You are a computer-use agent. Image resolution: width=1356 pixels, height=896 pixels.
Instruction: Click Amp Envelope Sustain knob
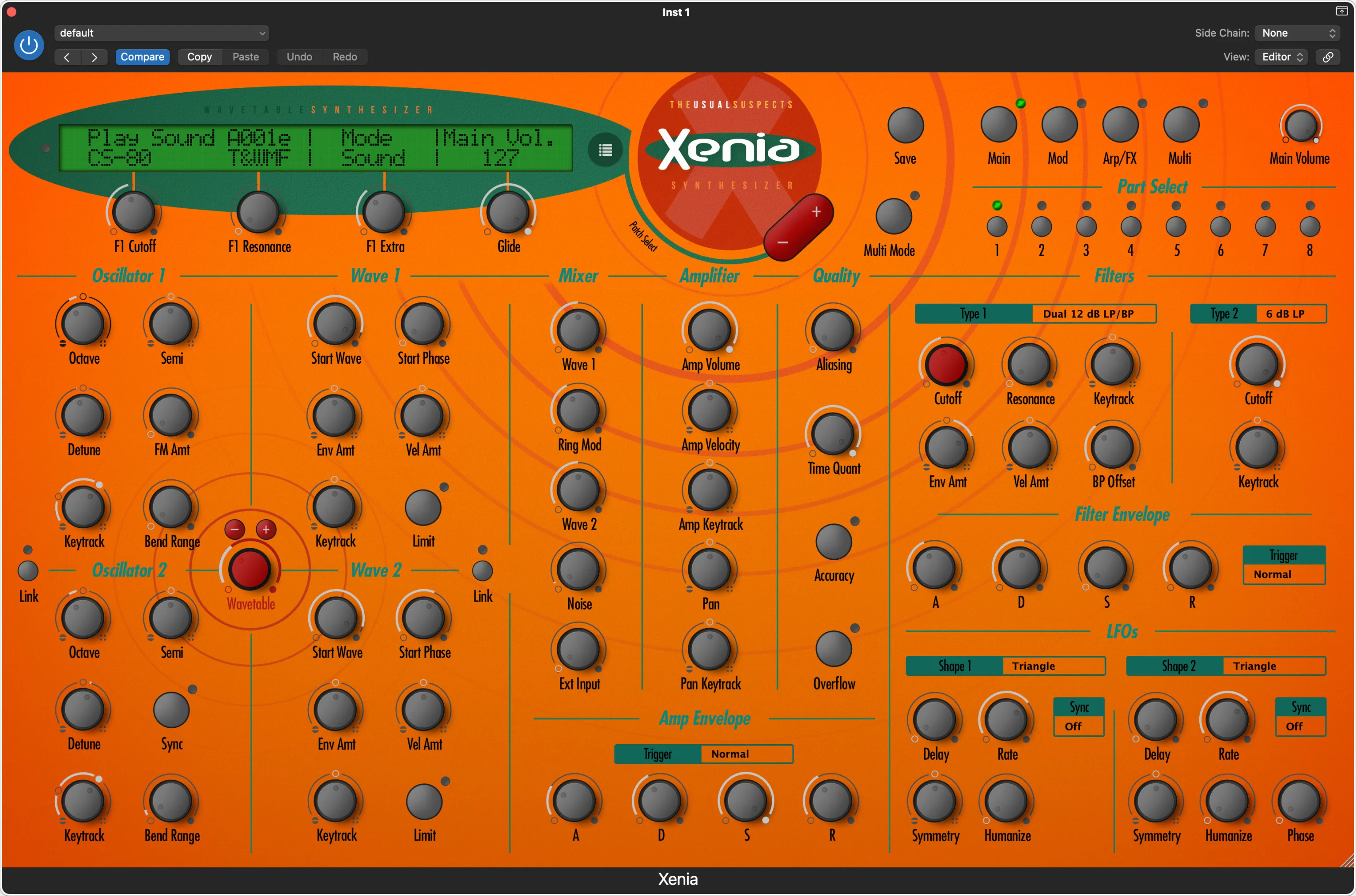[x=745, y=801]
